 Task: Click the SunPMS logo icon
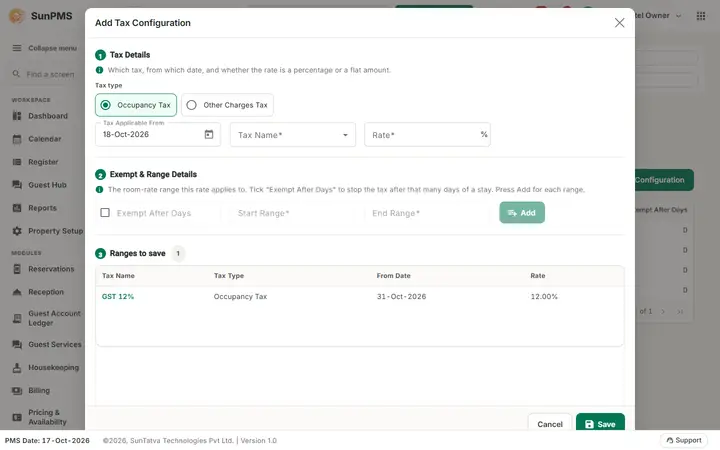pyautogui.click(x=17, y=16)
